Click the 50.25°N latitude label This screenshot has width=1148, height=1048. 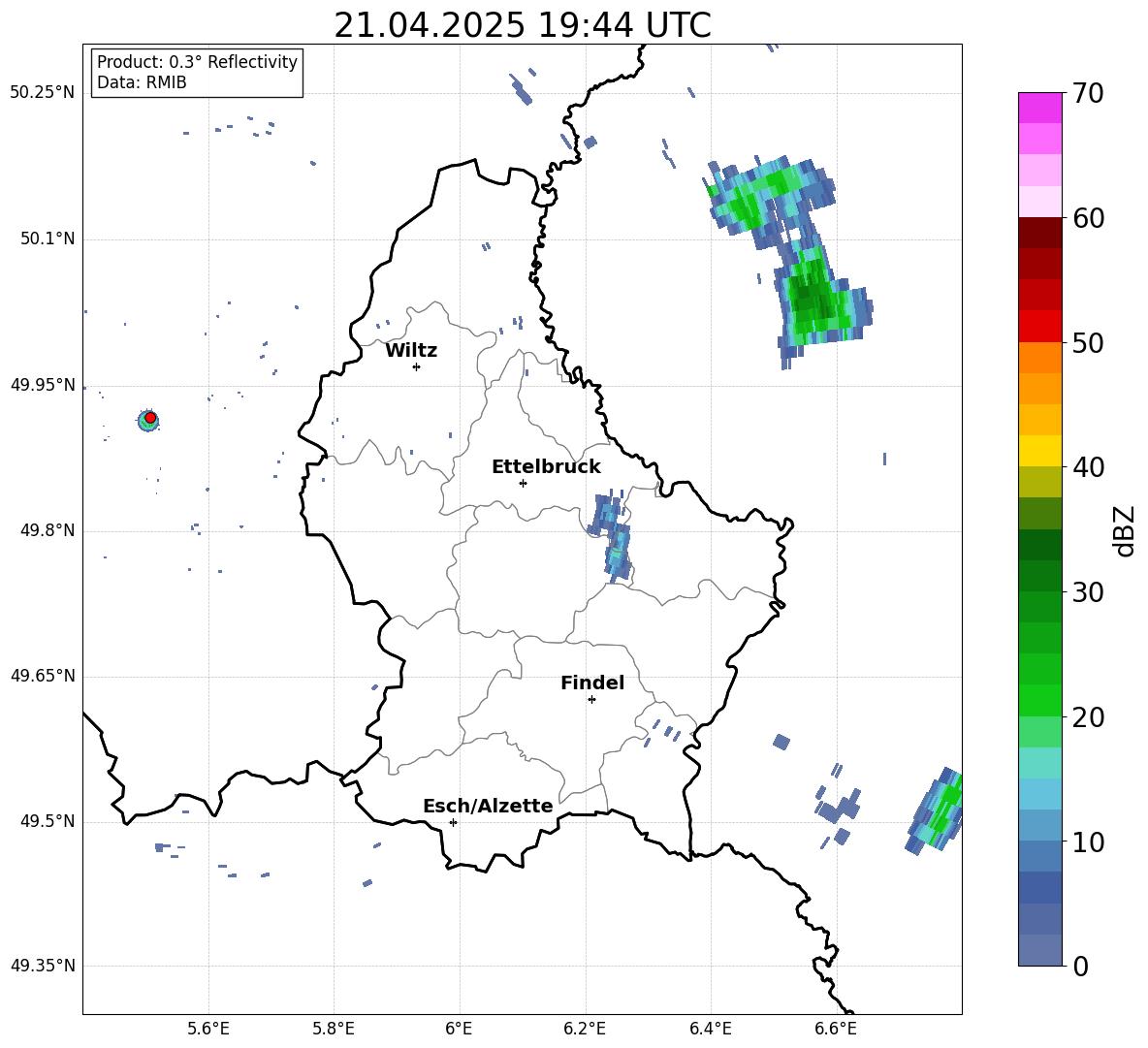pos(43,93)
